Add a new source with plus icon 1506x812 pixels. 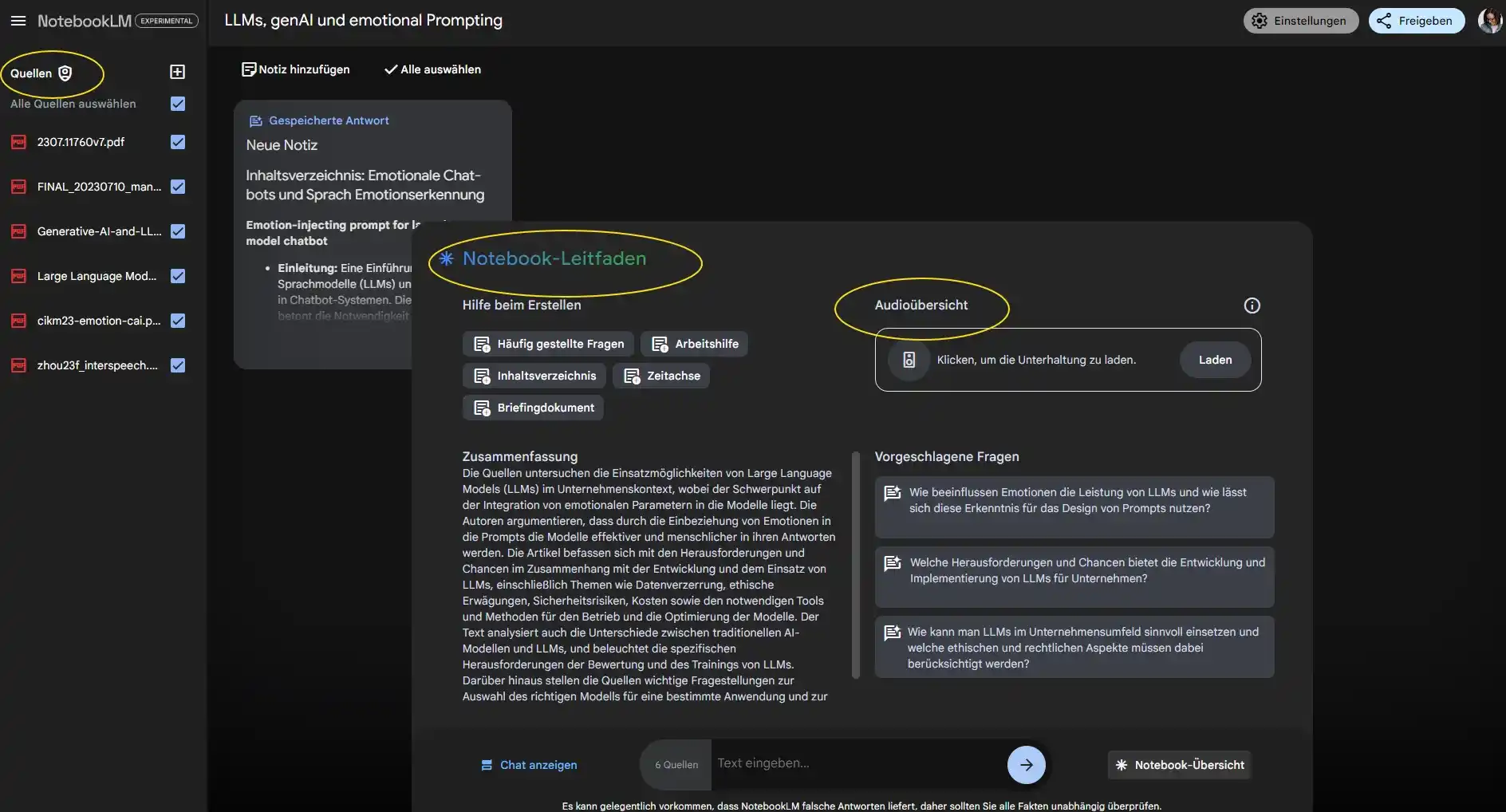click(178, 72)
